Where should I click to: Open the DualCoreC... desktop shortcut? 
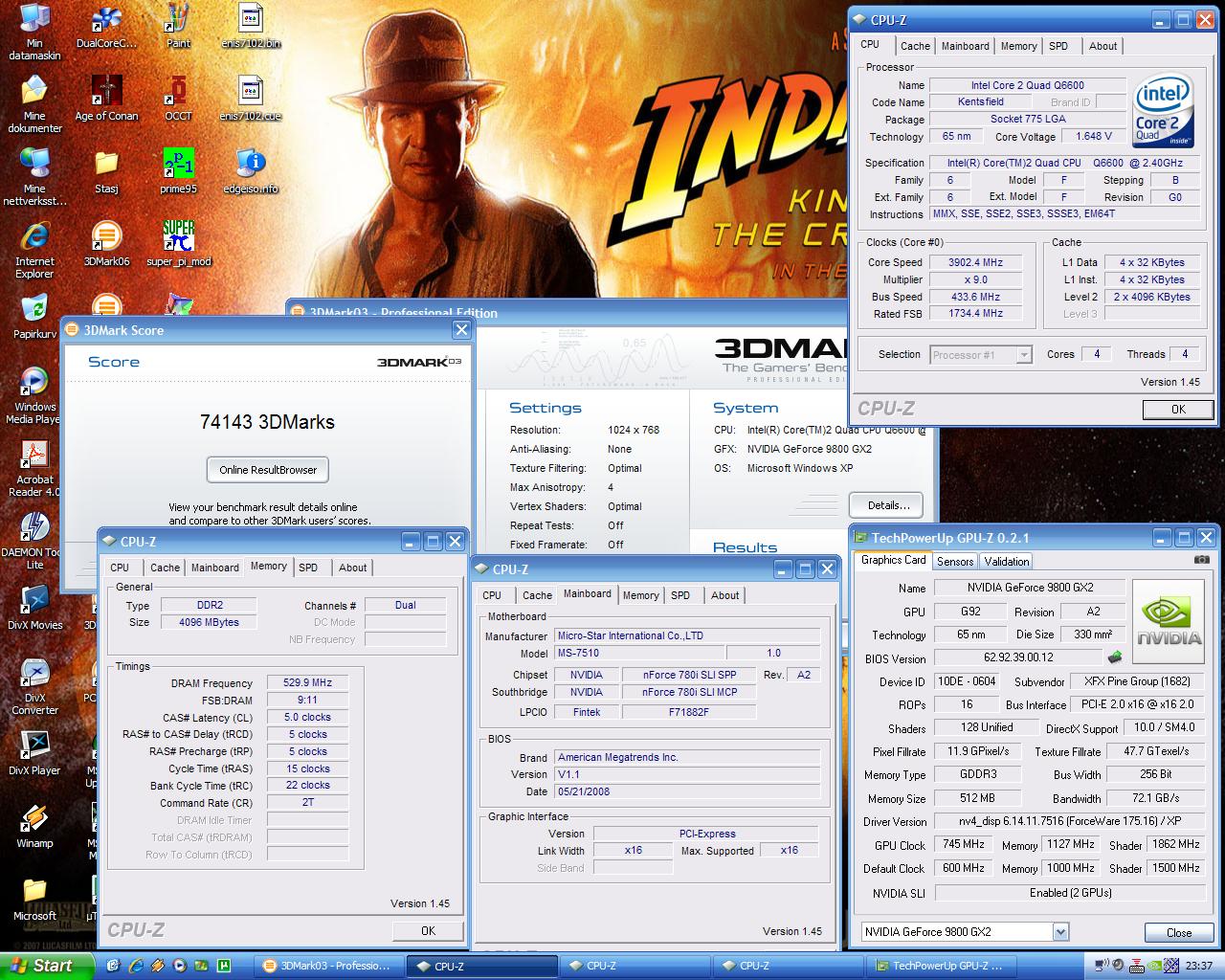106,26
